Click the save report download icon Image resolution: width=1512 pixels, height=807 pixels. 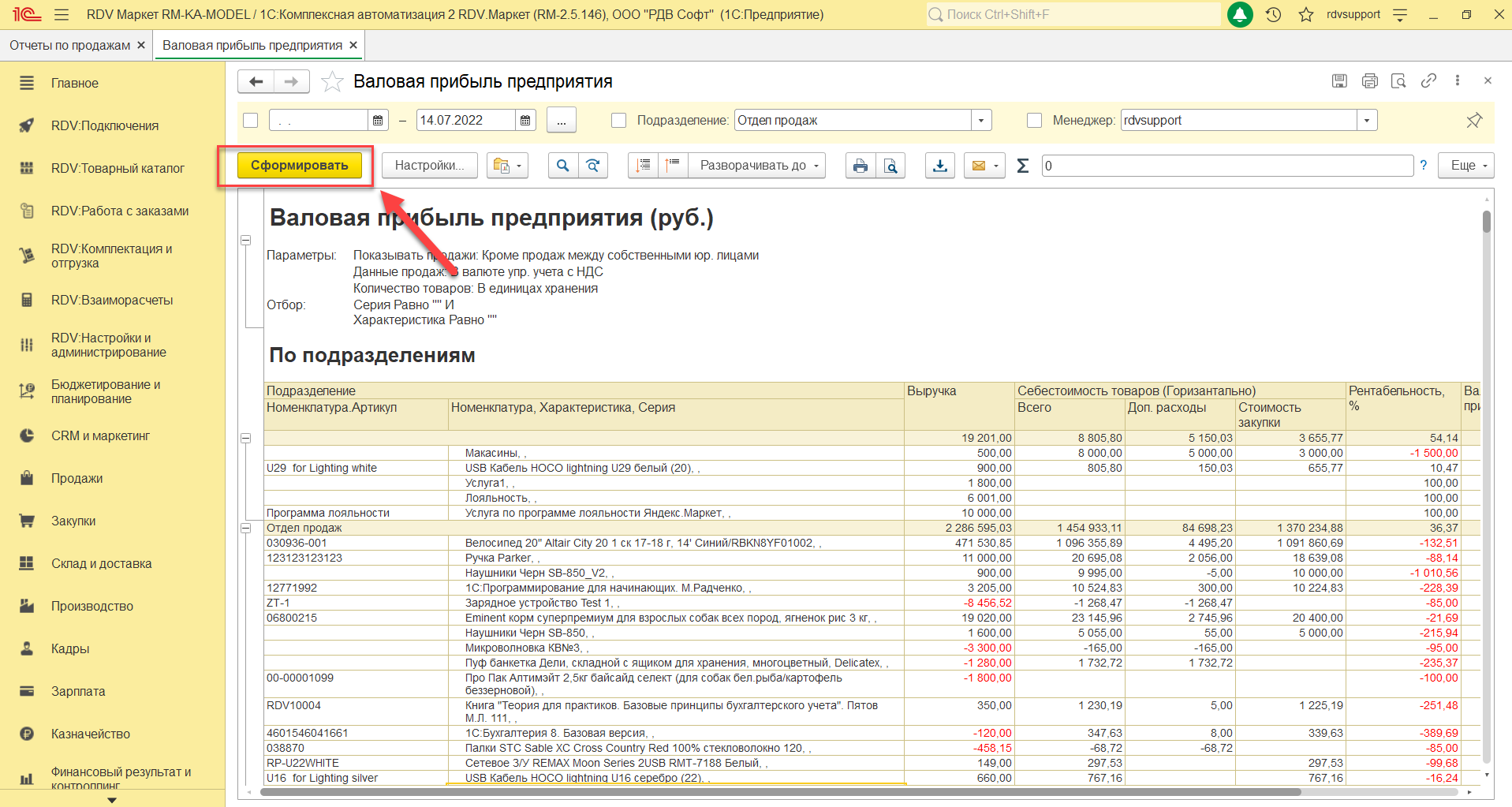tap(939, 166)
